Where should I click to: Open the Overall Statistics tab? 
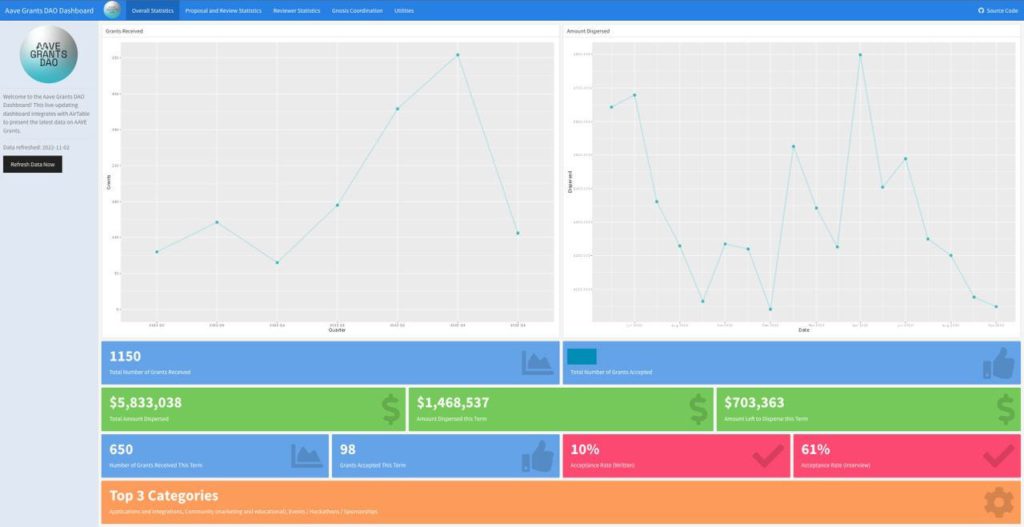(152, 10)
